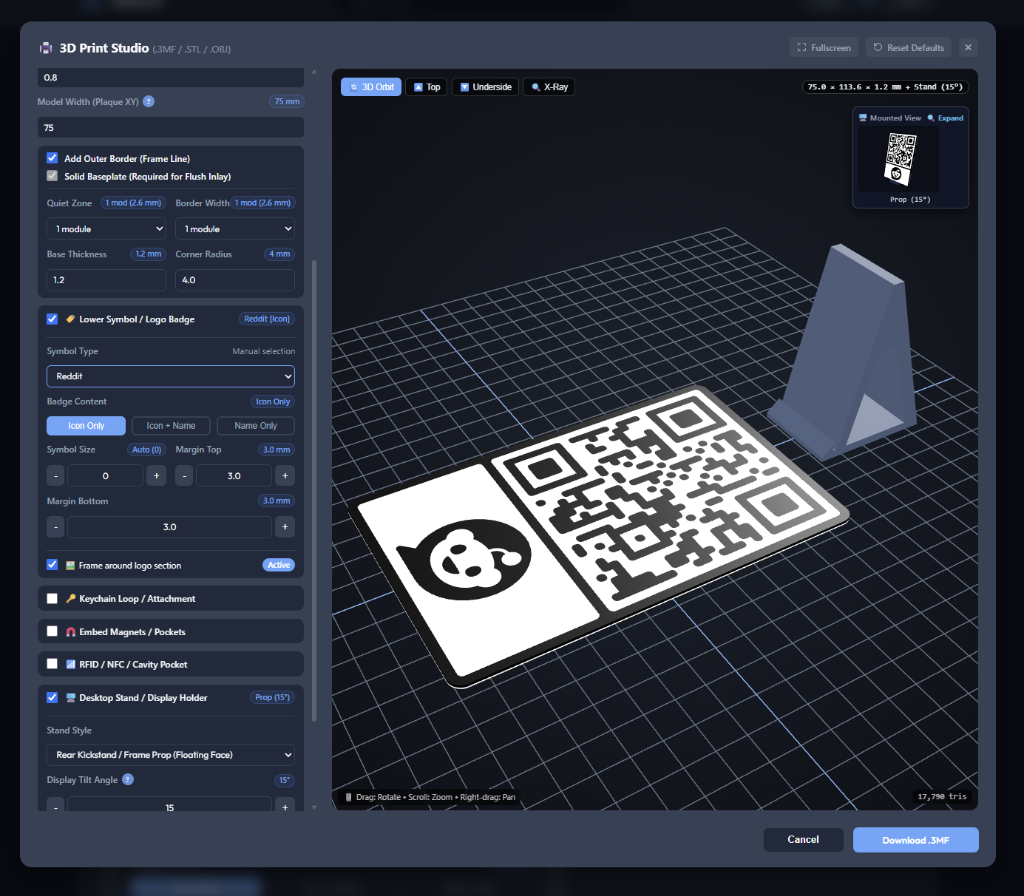The width and height of the screenshot is (1024, 896).
Task: Disable Lower Symbol / Logo Badge checkbox
Action: tap(52, 319)
